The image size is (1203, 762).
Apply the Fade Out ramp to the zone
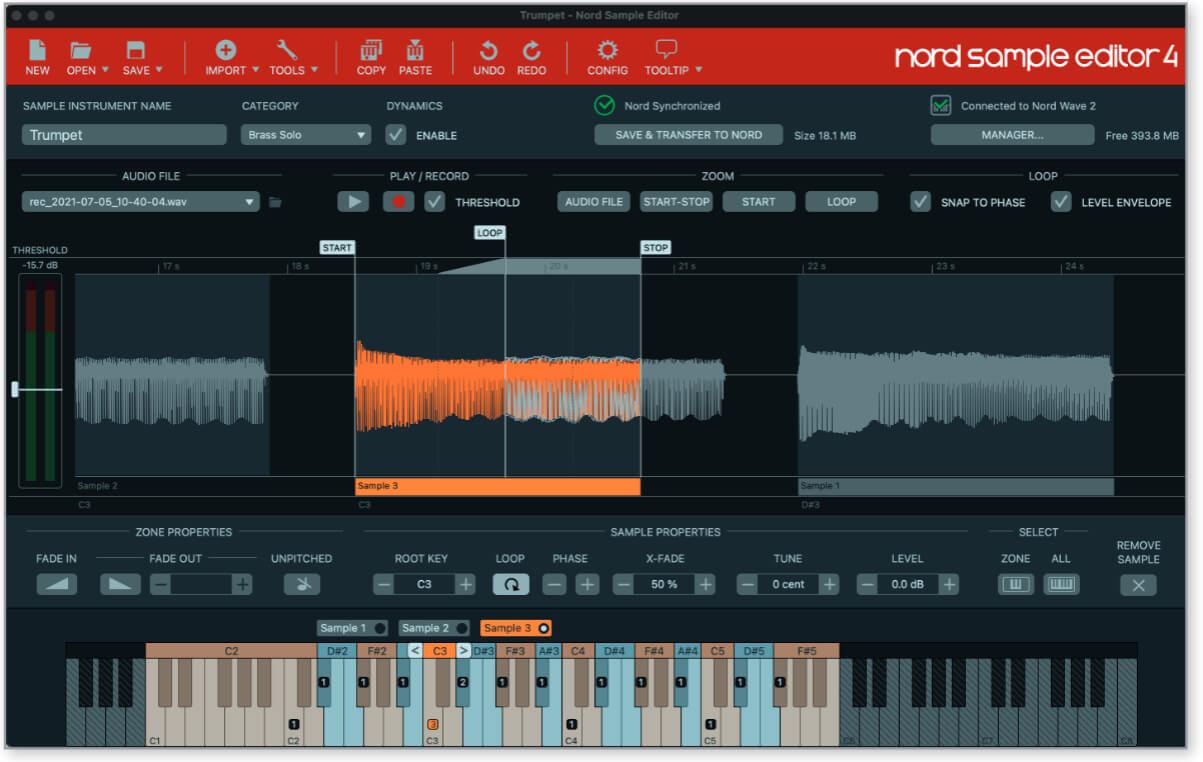[x=120, y=585]
